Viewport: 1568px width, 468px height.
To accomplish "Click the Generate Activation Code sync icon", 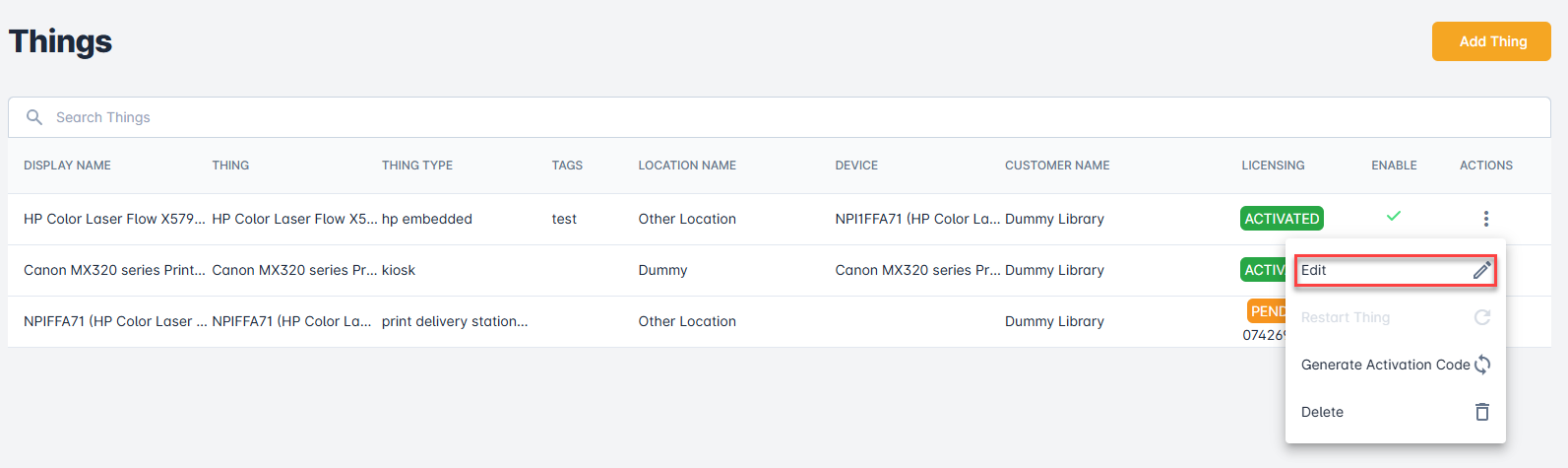I will tap(1482, 365).
